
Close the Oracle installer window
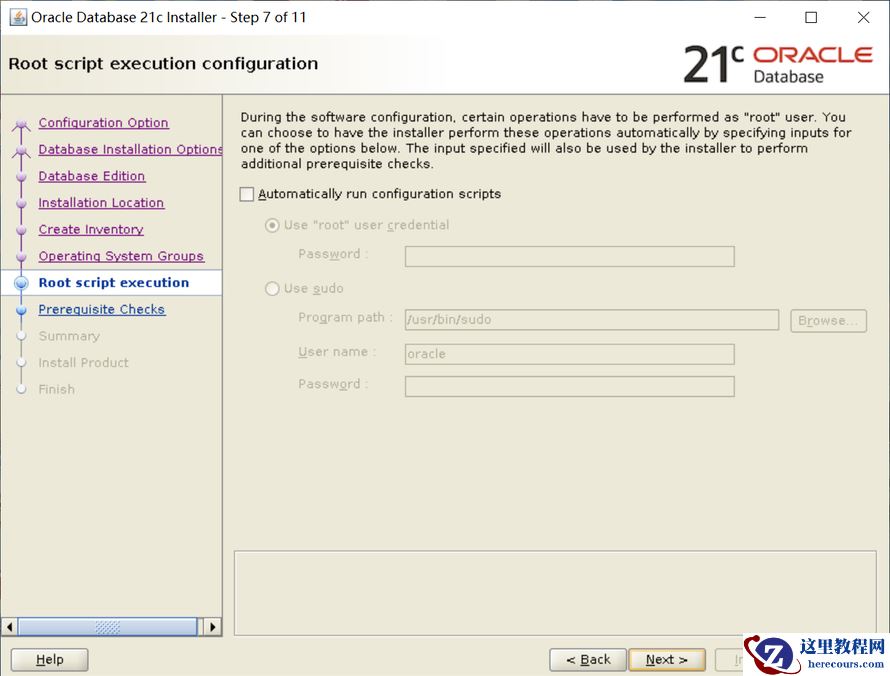863,18
